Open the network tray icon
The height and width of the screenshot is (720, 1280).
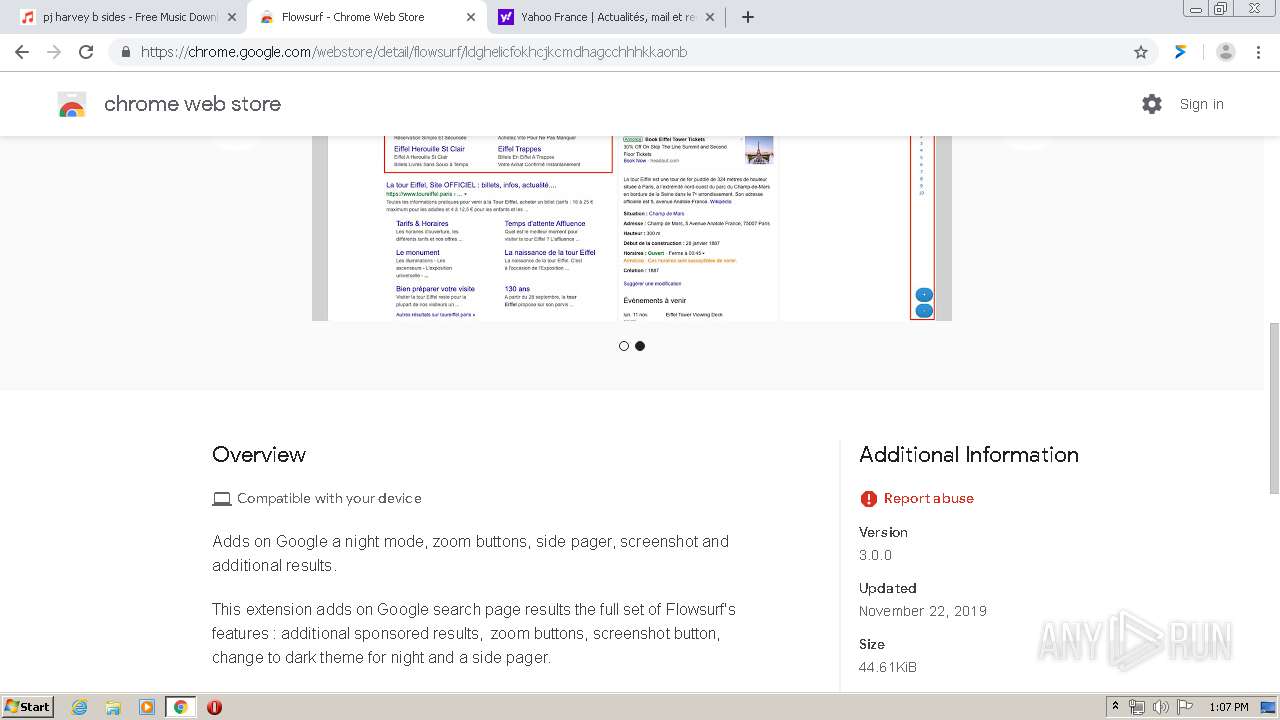pos(1137,707)
